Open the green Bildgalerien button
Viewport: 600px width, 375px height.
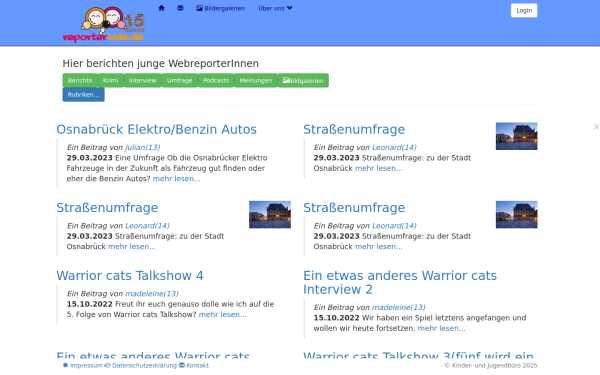click(303, 80)
